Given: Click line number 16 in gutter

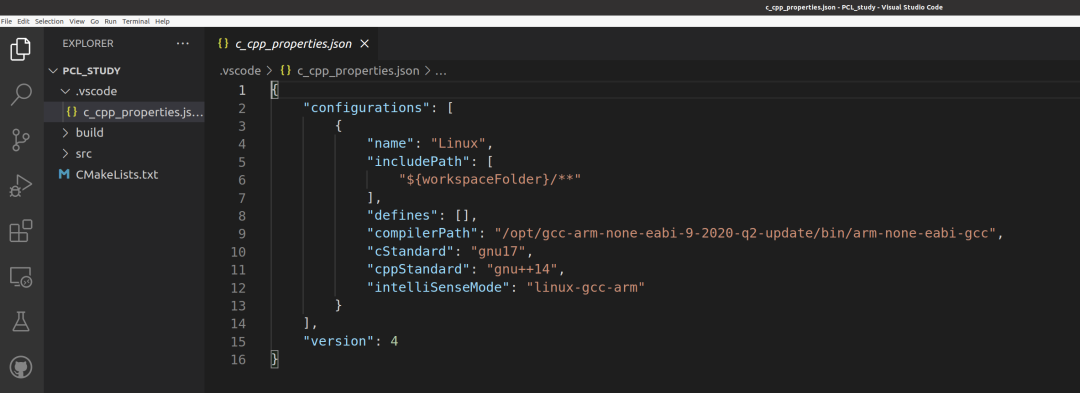Looking at the screenshot, I should pos(237,359).
